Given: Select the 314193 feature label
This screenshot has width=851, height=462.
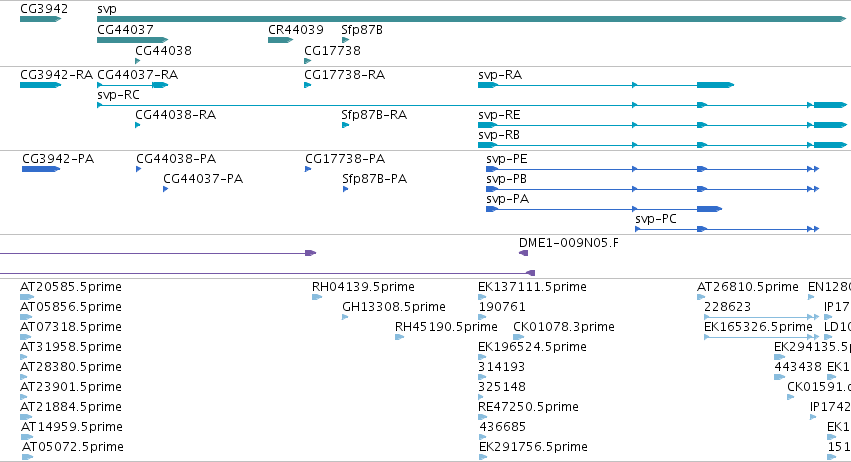Looking at the screenshot, I should pos(501,367).
